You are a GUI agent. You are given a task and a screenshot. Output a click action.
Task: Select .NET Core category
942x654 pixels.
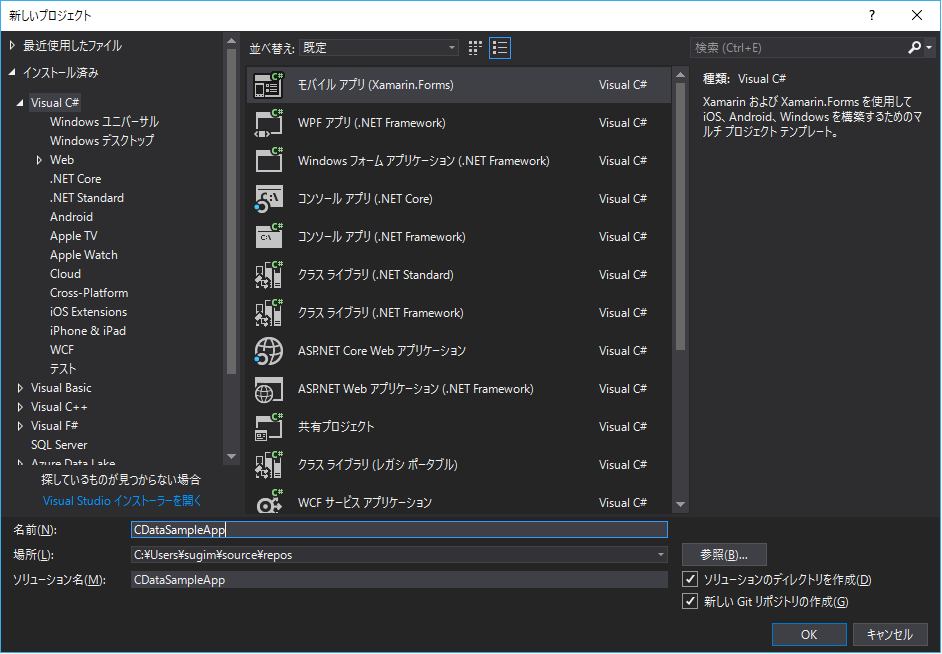76,179
